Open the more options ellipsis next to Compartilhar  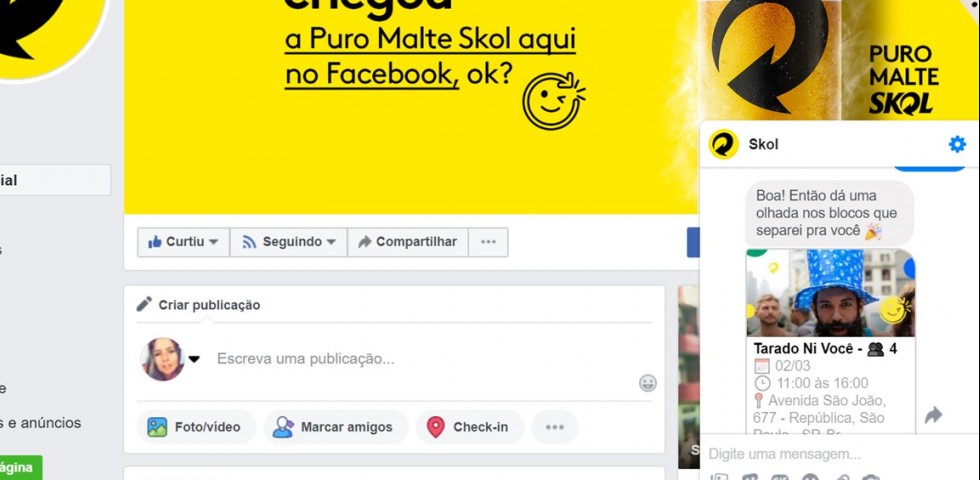pos(488,242)
